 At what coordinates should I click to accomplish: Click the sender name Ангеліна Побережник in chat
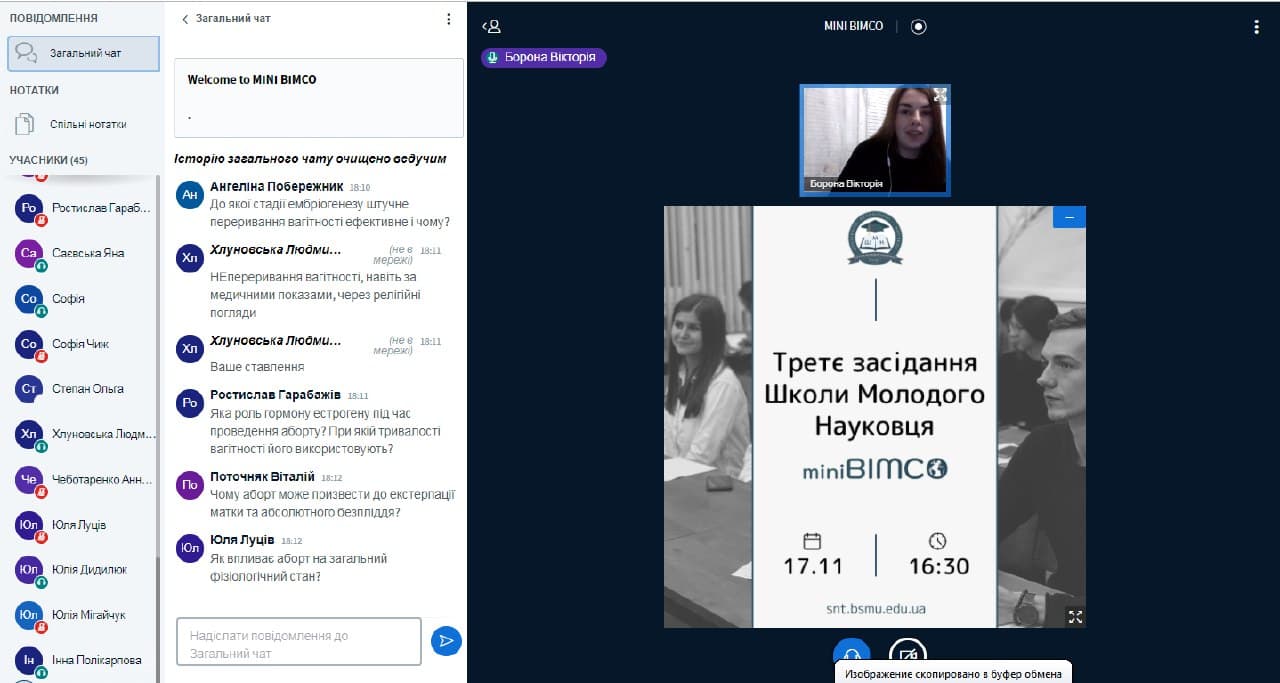277,187
